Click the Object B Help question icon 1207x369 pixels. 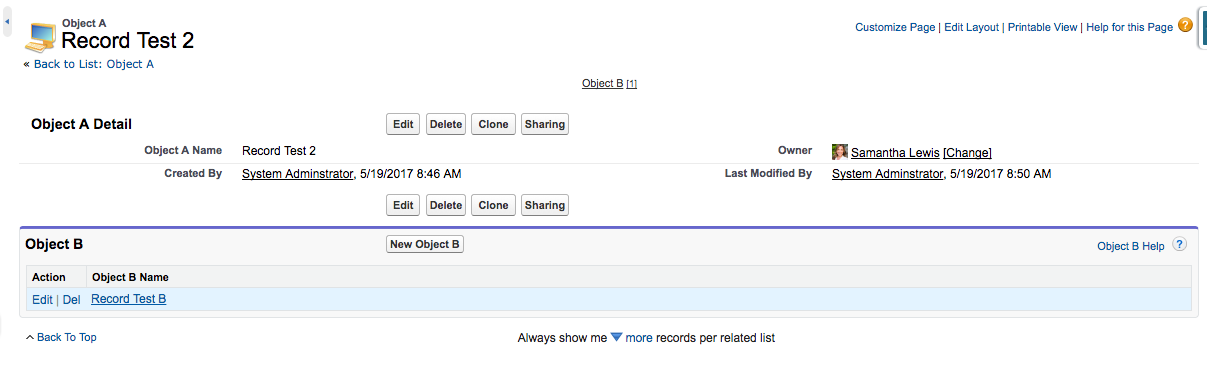click(x=1179, y=245)
